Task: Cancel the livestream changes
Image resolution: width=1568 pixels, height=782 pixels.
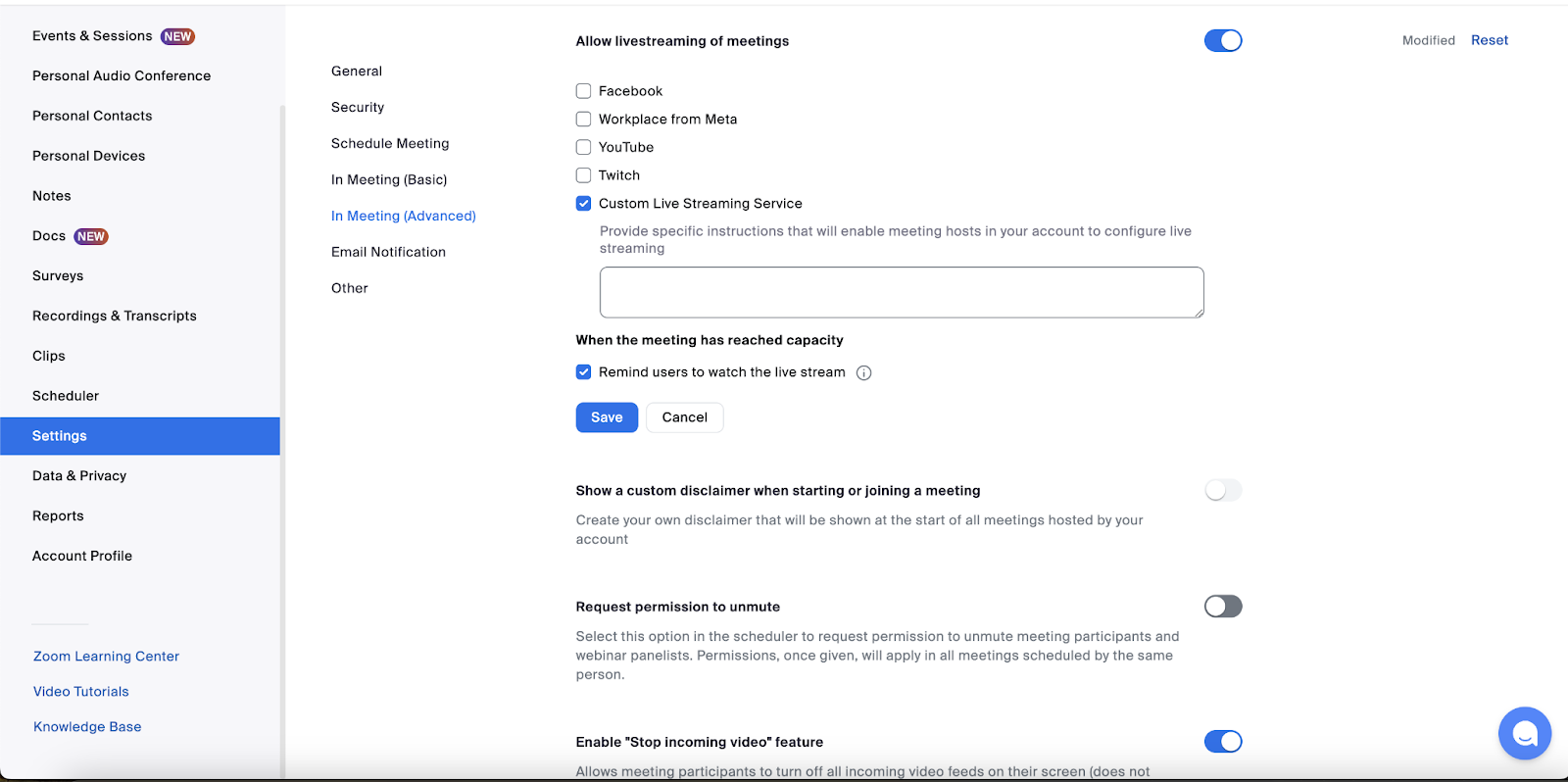Action: [684, 417]
